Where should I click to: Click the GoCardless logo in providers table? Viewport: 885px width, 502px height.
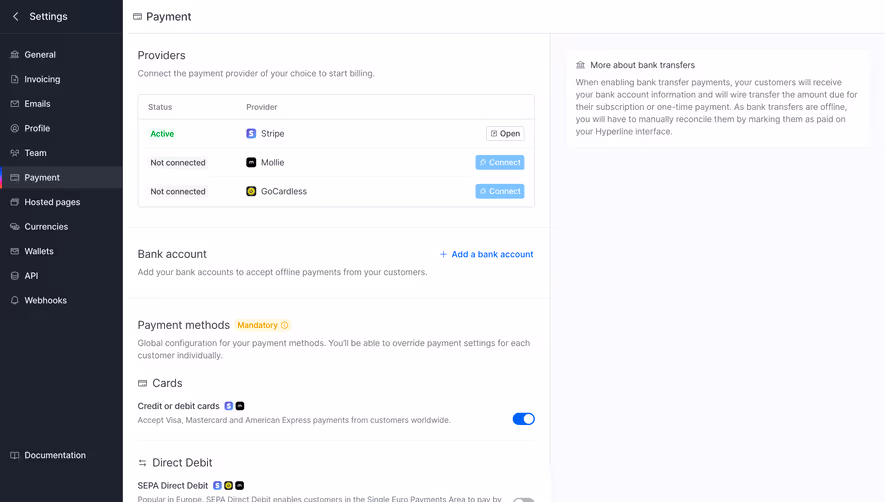251,191
